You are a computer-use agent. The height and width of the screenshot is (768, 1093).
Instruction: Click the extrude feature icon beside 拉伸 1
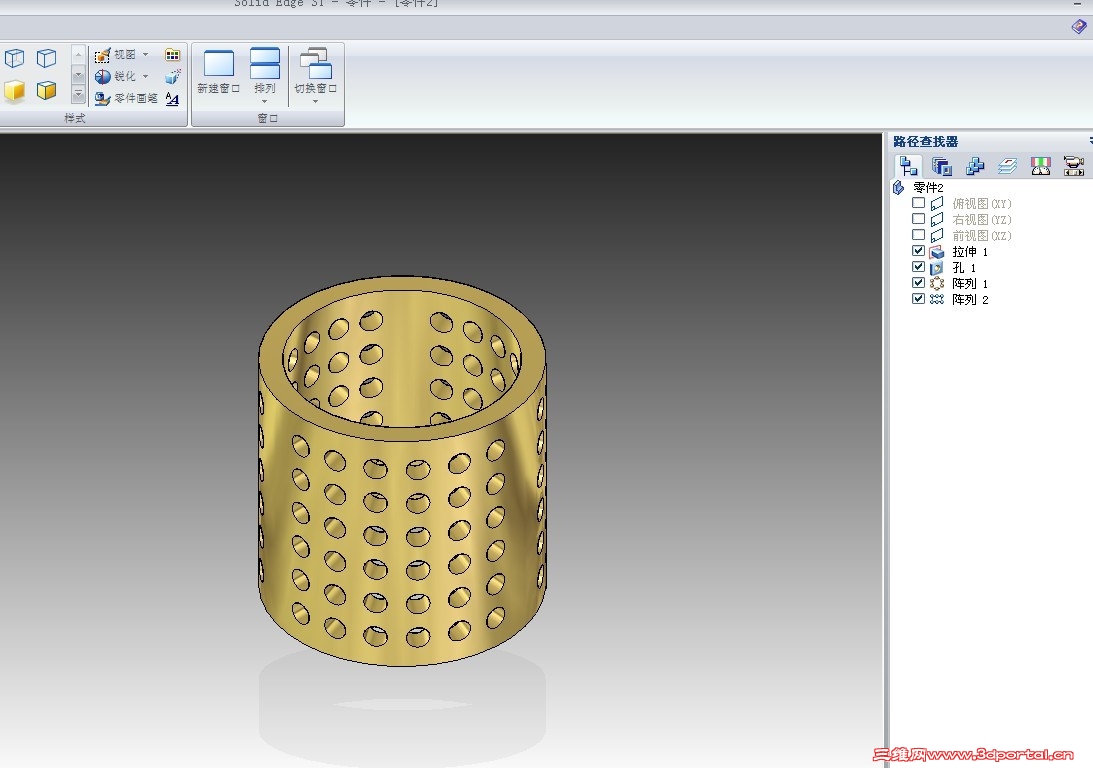point(937,252)
